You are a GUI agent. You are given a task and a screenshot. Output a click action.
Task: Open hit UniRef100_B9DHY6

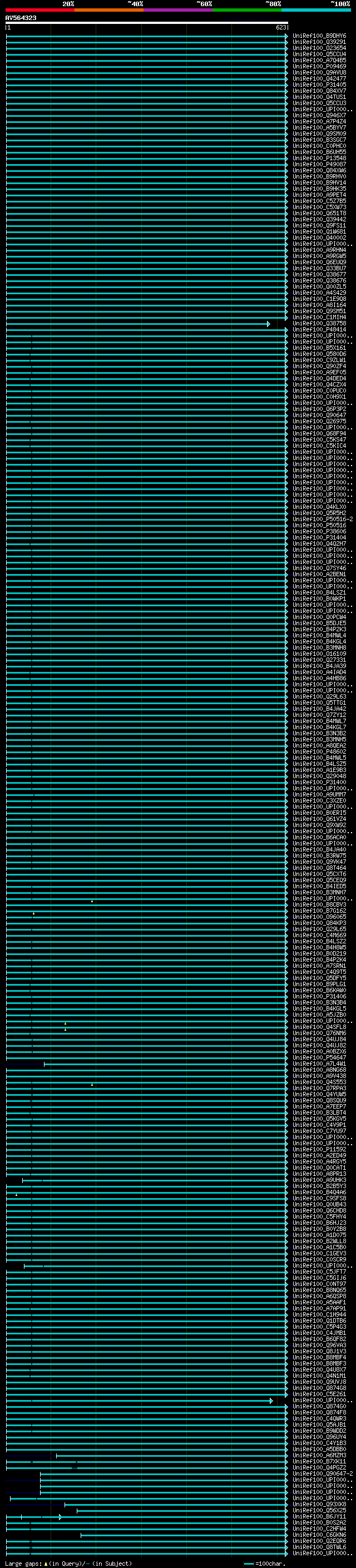click(319, 36)
